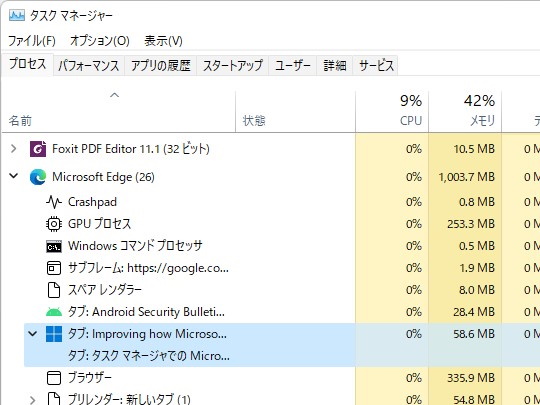The height and width of the screenshot is (405, 540).
Task: Sort by the CPU 9% column header
Action: coord(392,112)
